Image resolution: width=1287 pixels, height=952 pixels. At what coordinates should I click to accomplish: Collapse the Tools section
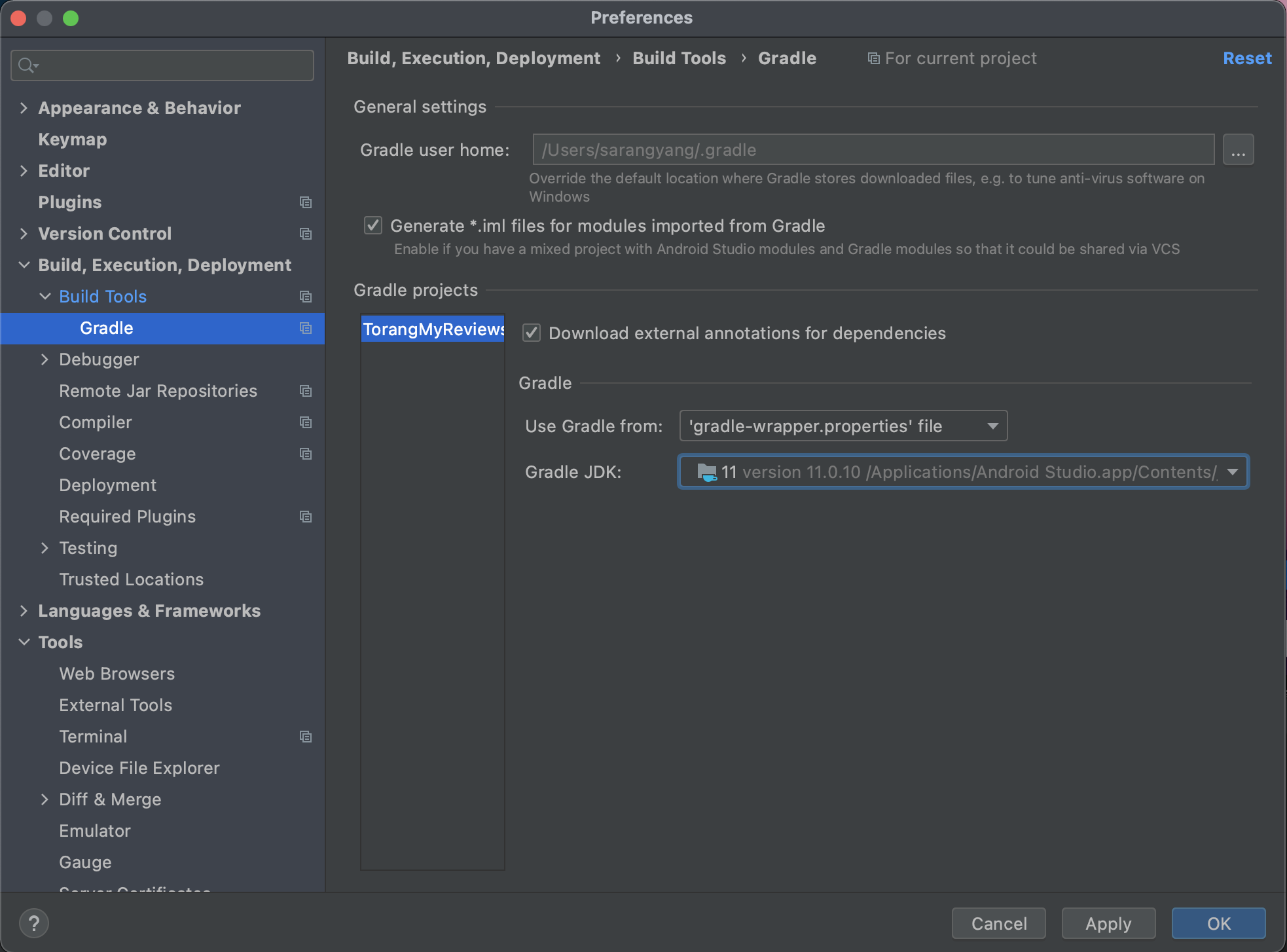pos(24,642)
